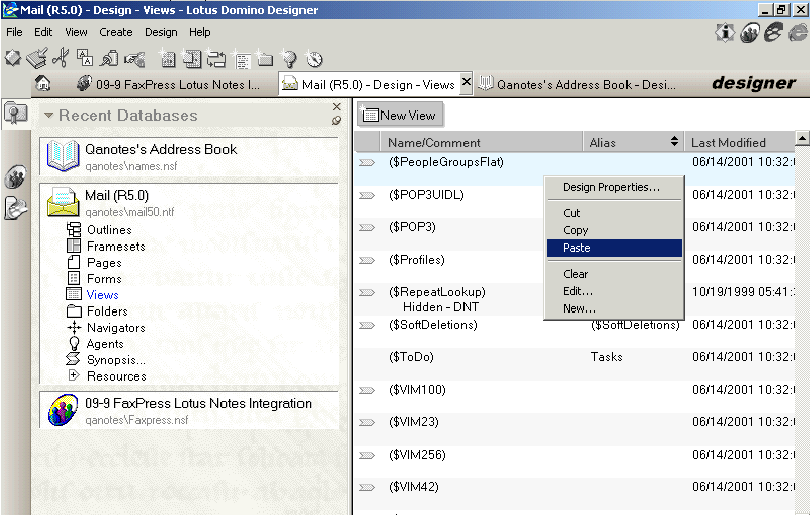The image size is (810, 515).
Task: Click the double-A copy toolbar icon
Action: tap(85, 58)
